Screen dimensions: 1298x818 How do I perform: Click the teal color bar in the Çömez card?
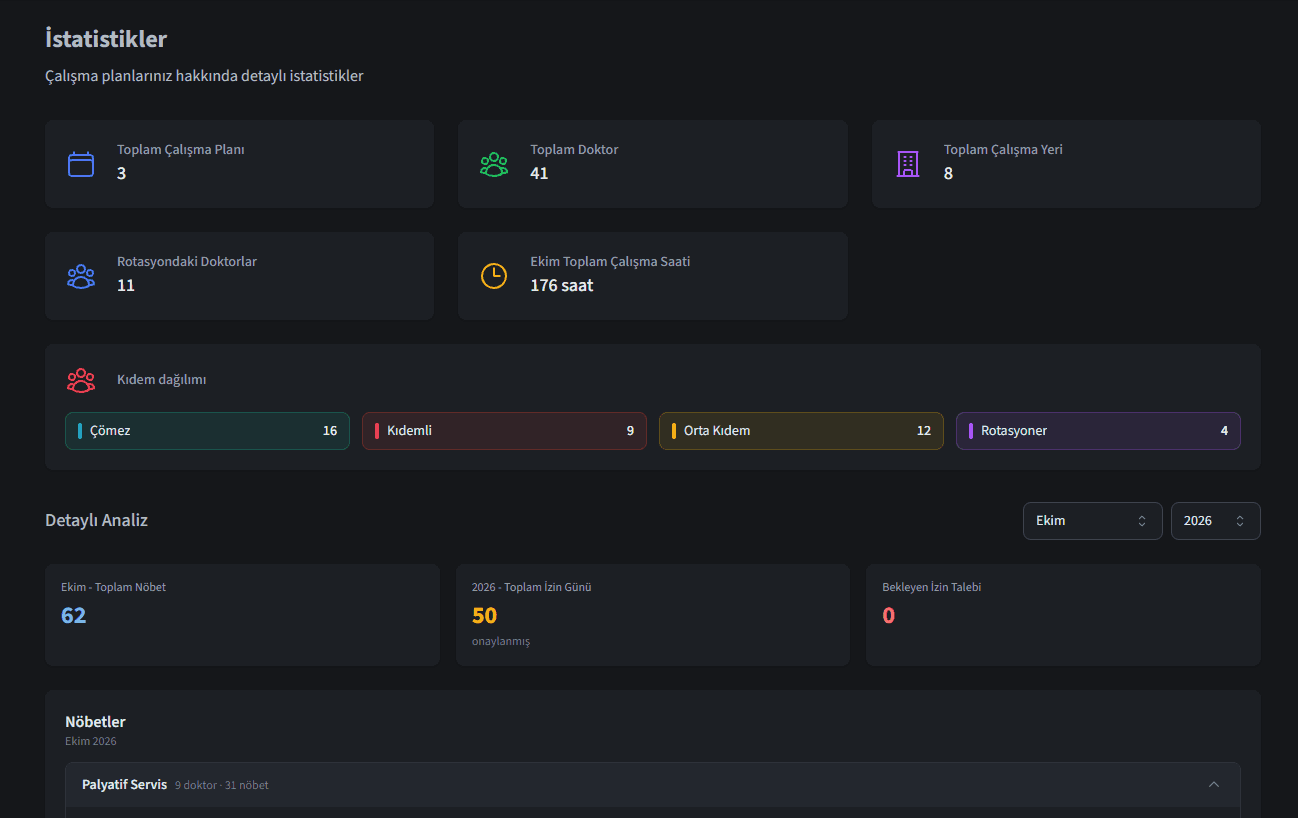click(x=80, y=431)
